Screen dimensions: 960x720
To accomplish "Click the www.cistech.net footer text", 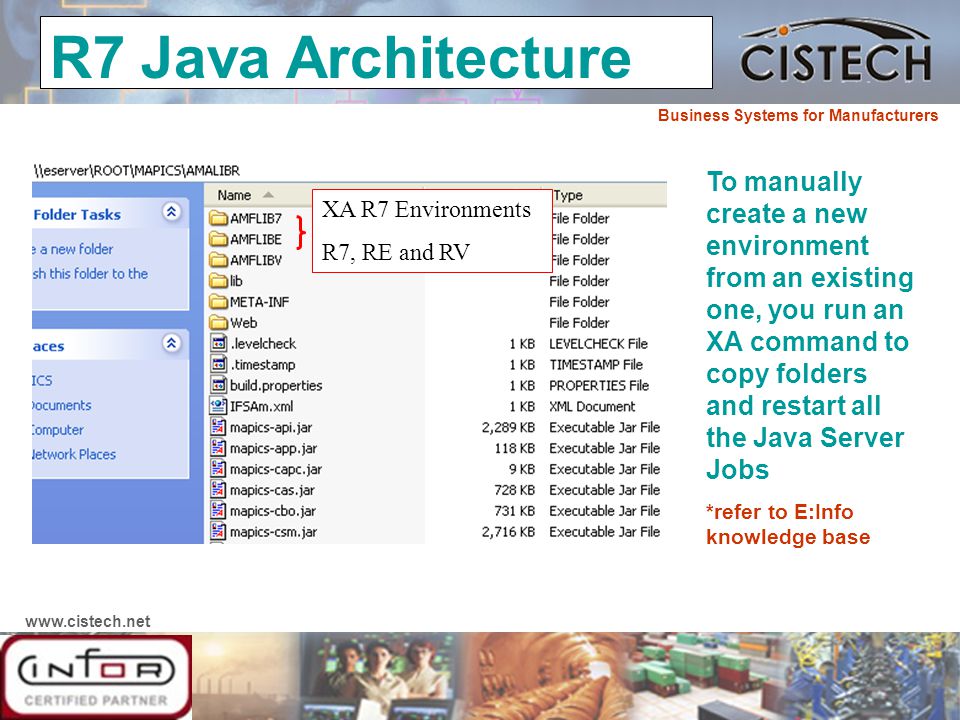I will (x=88, y=621).
